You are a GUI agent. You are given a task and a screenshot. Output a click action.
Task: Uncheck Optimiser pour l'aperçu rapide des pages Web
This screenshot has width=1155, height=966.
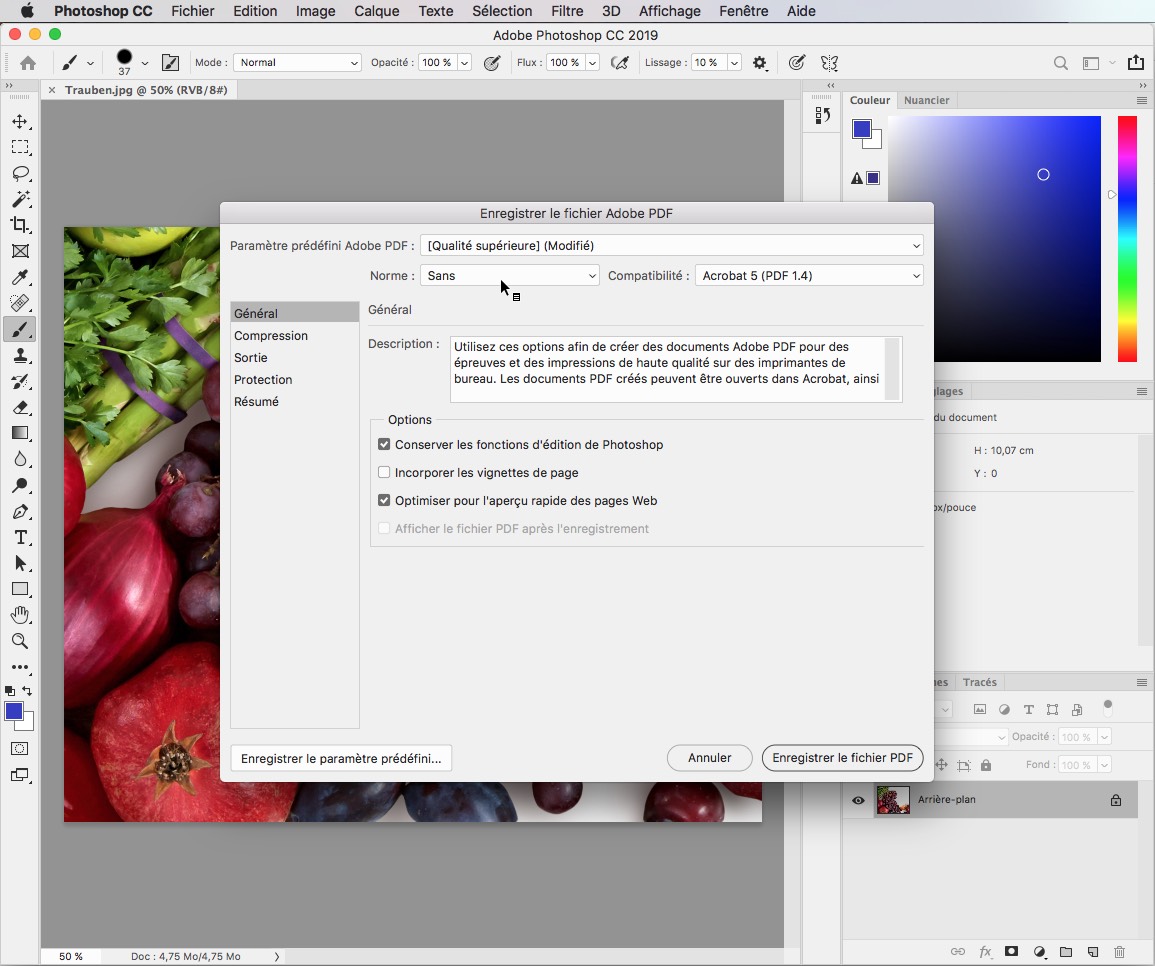click(x=384, y=500)
